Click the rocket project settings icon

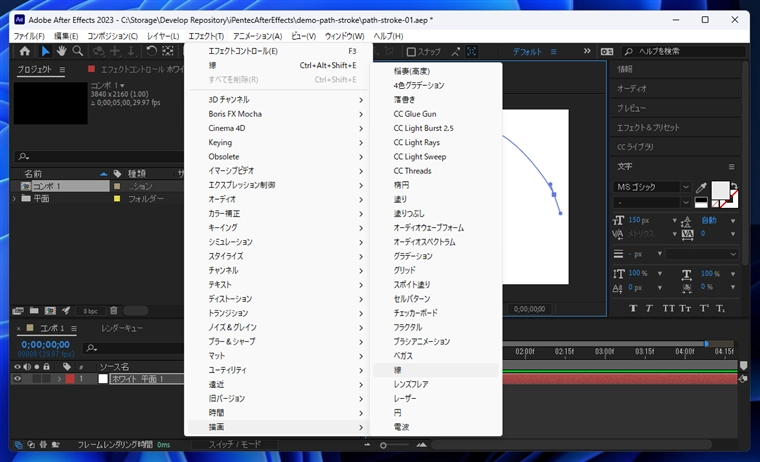66,311
